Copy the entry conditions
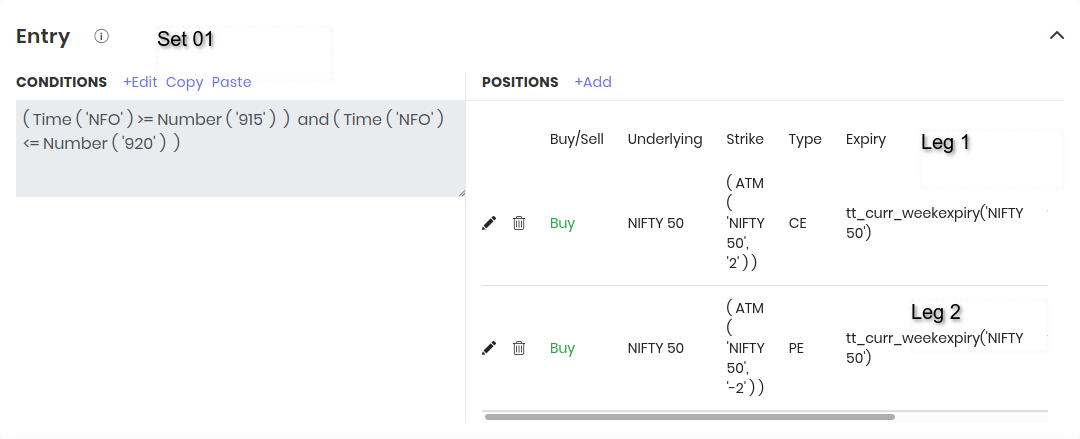The width and height of the screenshot is (1080, 439). tap(184, 82)
